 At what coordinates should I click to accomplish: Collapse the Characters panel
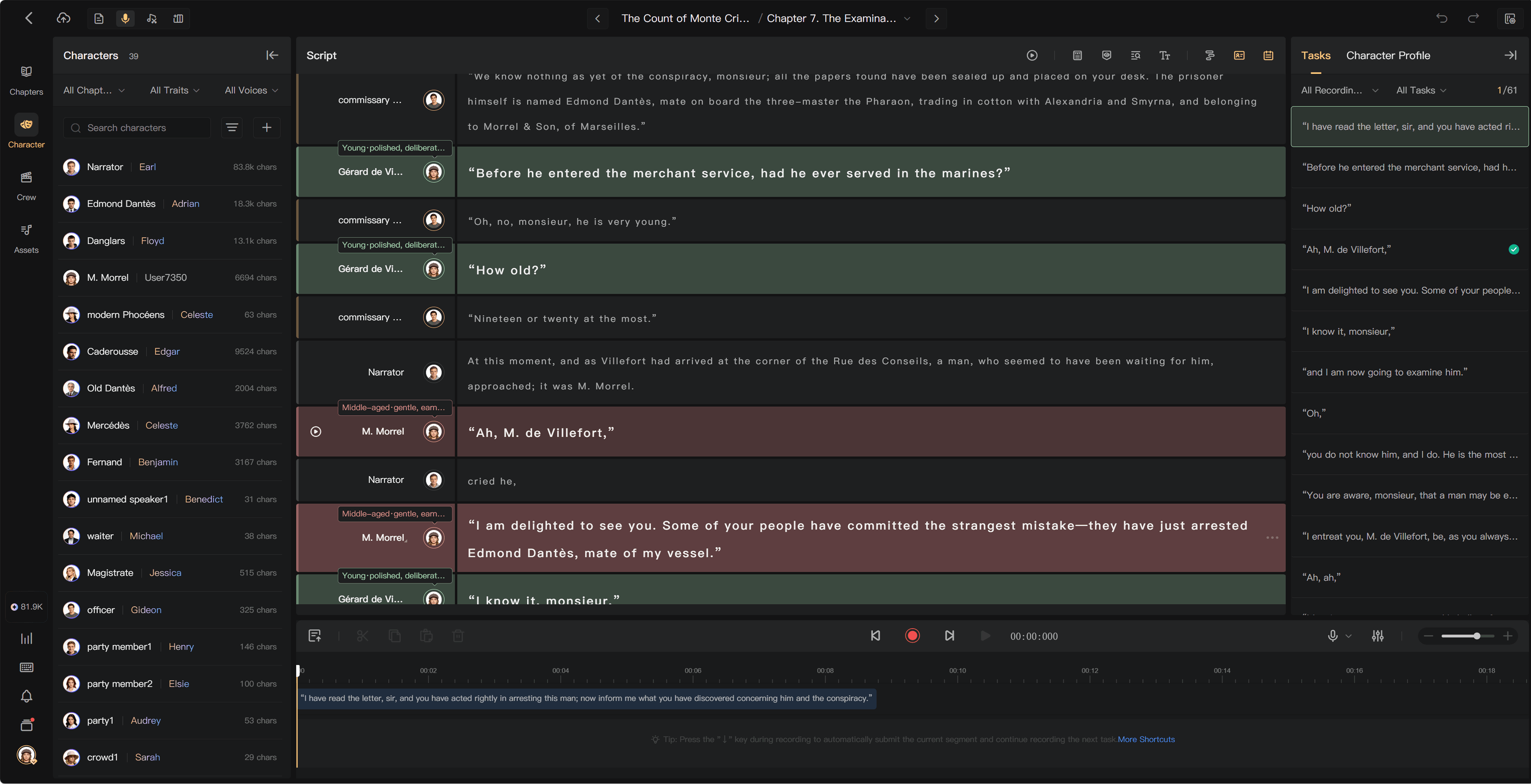272,55
